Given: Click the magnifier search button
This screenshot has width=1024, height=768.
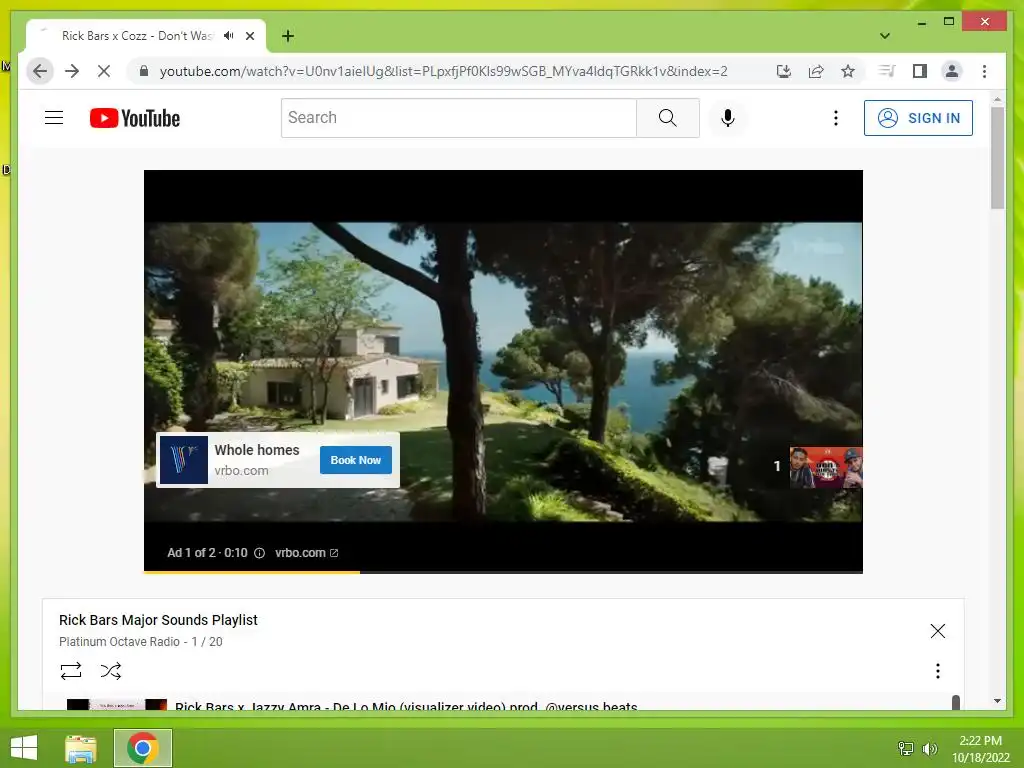Looking at the screenshot, I should pyautogui.click(x=667, y=118).
